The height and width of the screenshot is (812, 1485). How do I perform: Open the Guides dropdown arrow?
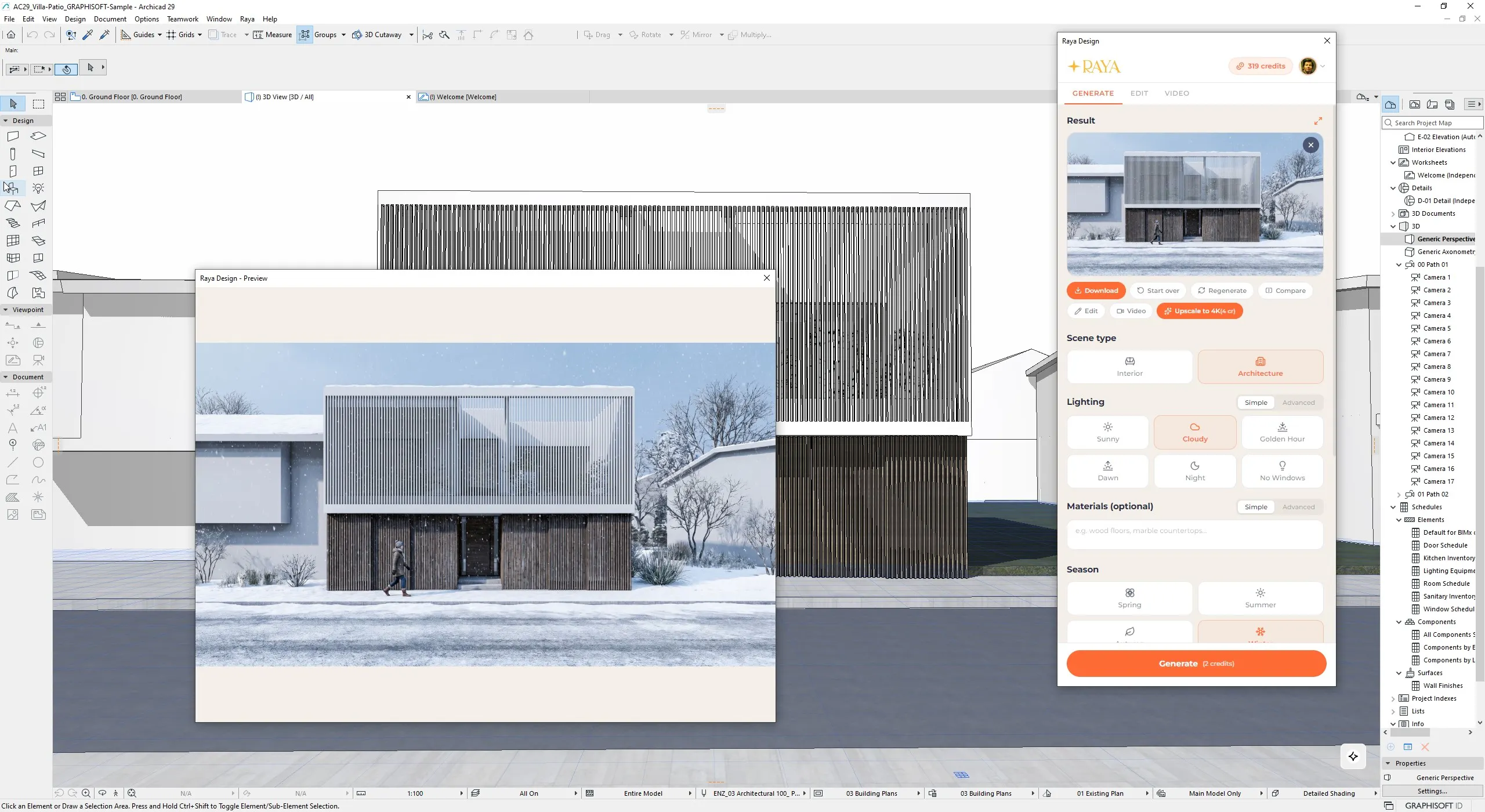coord(160,35)
